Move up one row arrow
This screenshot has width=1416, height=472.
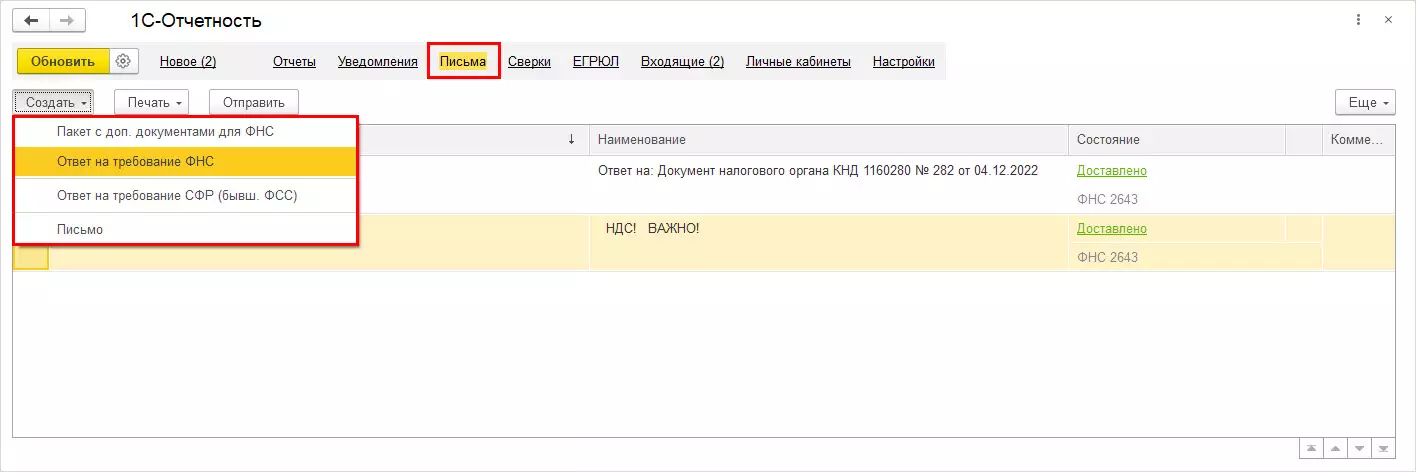[x=1336, y=449]
